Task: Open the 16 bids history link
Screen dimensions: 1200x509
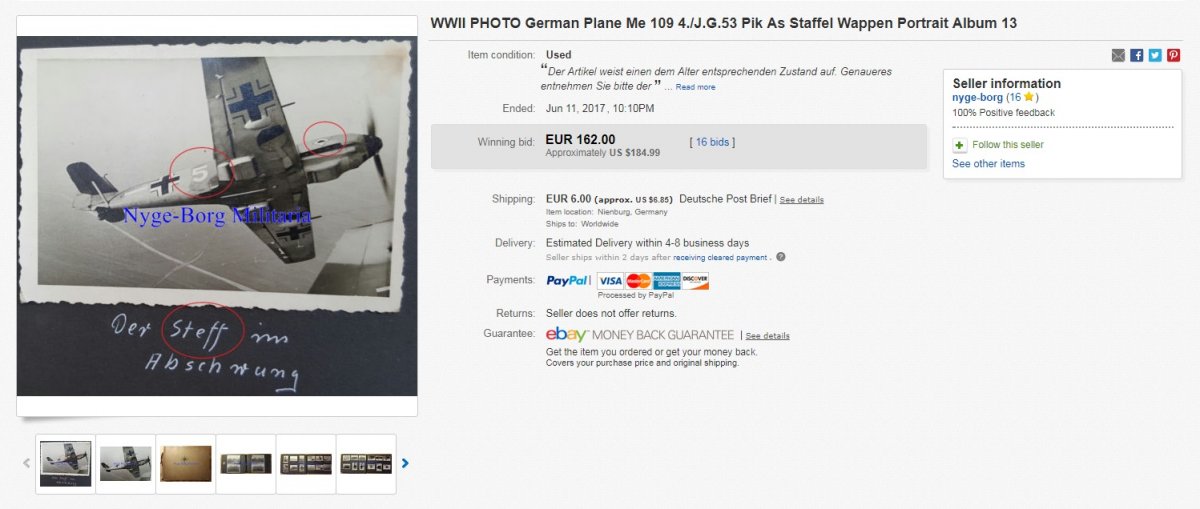Action: (712, 142)
